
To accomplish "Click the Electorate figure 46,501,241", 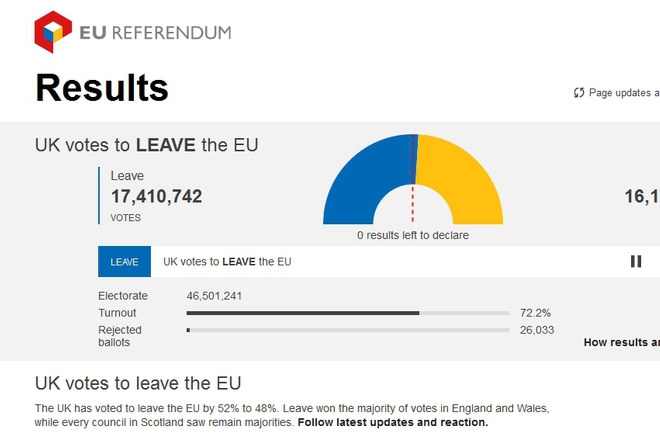I will pyautogui.click(x=214, y=296).
